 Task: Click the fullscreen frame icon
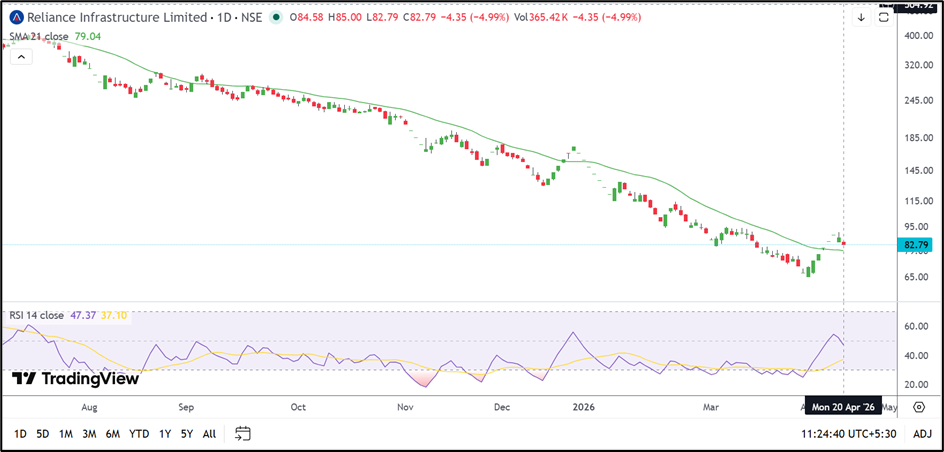point(884,17)
